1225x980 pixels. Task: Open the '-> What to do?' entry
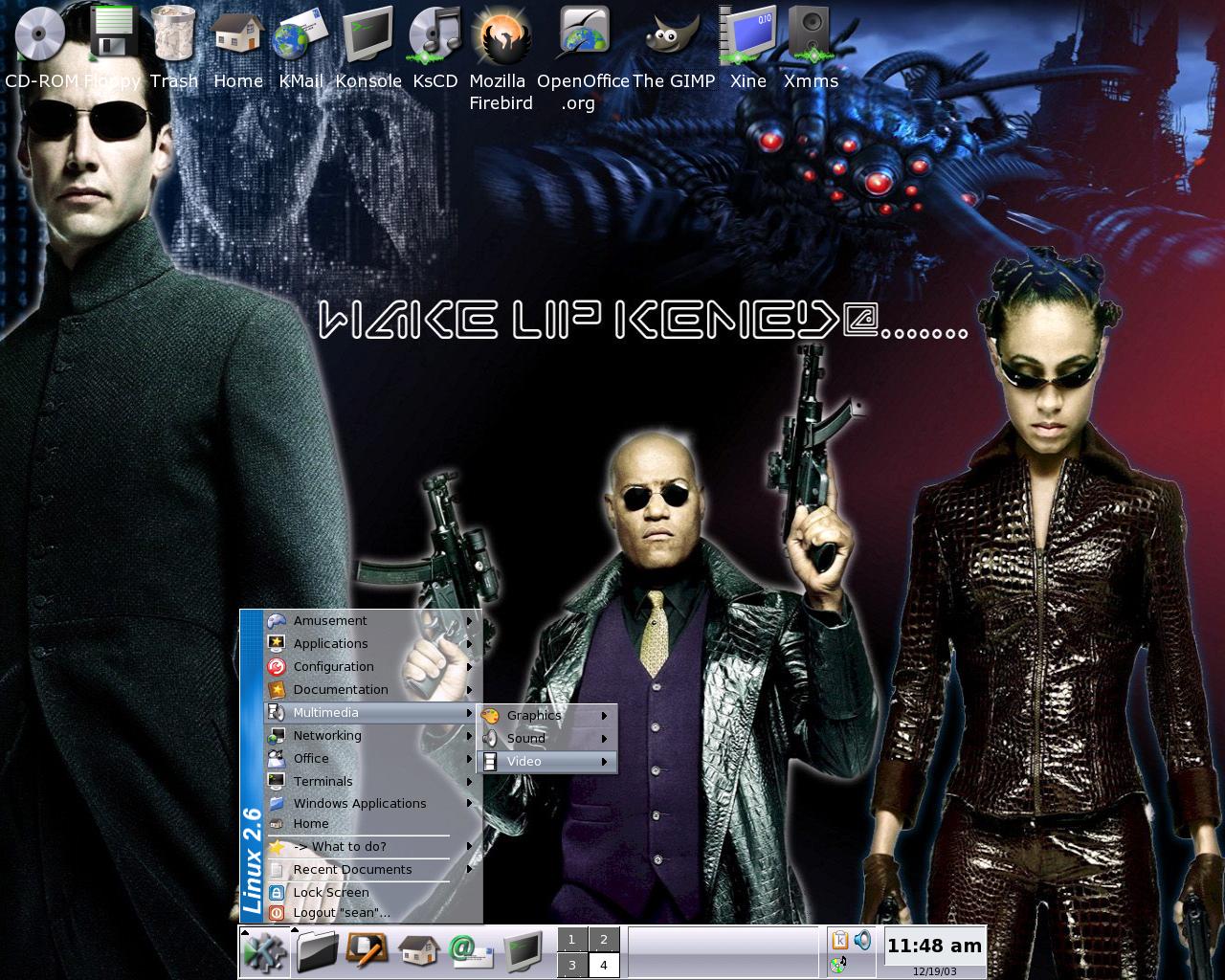point(372,847)
